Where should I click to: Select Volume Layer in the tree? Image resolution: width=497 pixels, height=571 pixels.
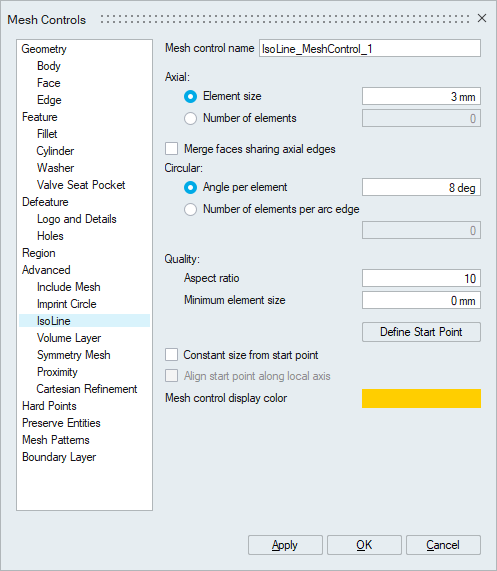pos(69,338)
